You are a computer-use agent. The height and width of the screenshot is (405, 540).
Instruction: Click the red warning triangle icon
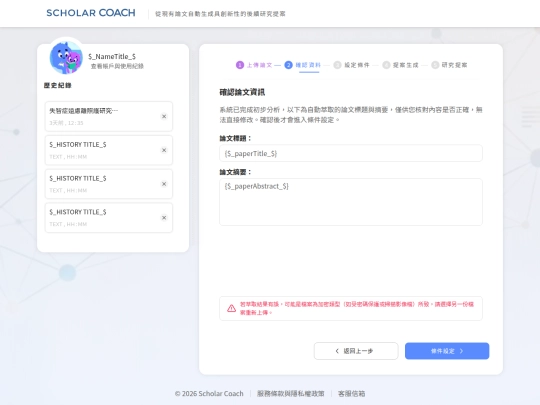point(231,308)
